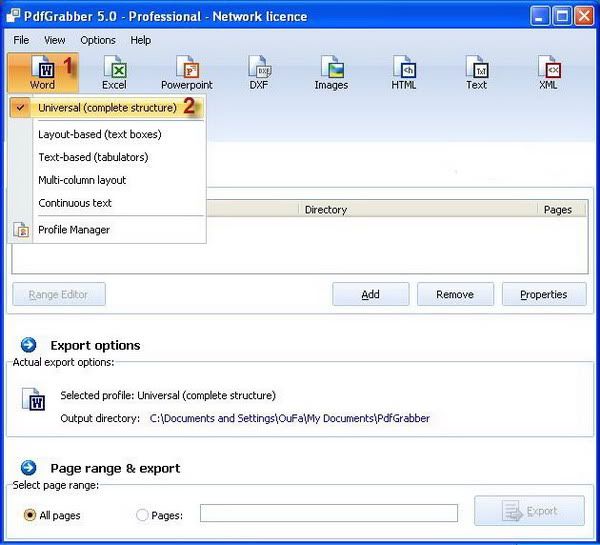Open the View menu
This screenshot has height=545, width=600.
click(55, 40)
